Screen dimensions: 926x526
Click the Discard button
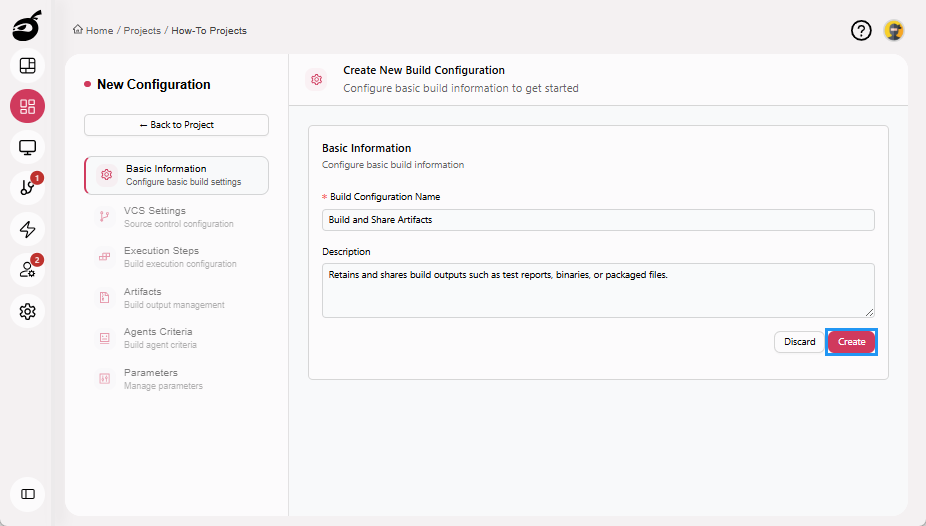(x=799, y=342)
